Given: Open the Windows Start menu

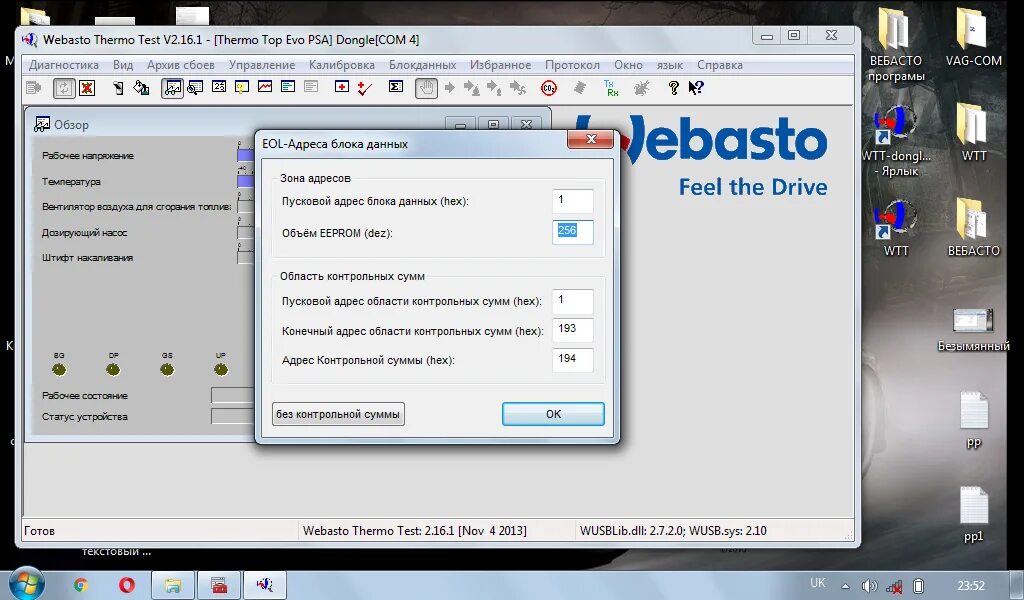Looking at the screenshot, I should [26, 583].
